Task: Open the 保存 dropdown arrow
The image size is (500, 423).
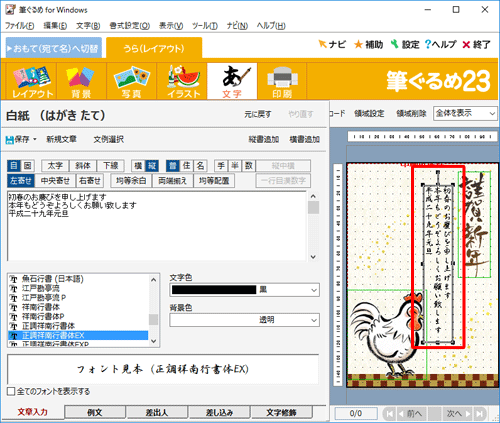Action: (x=35, y=139)
